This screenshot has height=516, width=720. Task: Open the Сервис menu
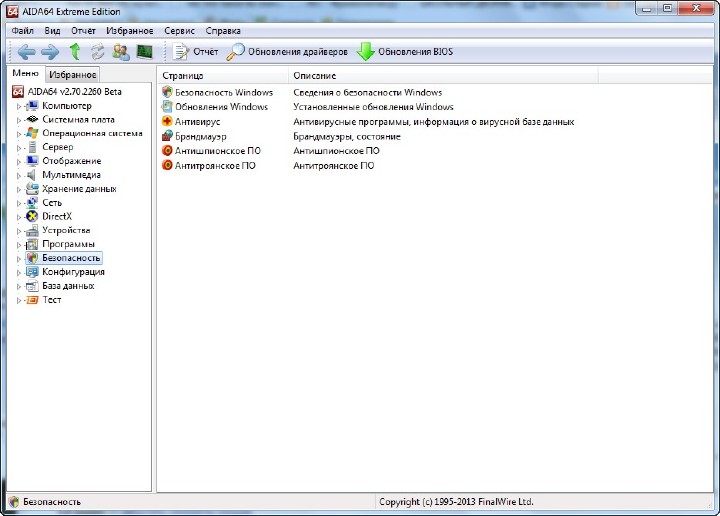pyautogui.click(x=180, y=31)
